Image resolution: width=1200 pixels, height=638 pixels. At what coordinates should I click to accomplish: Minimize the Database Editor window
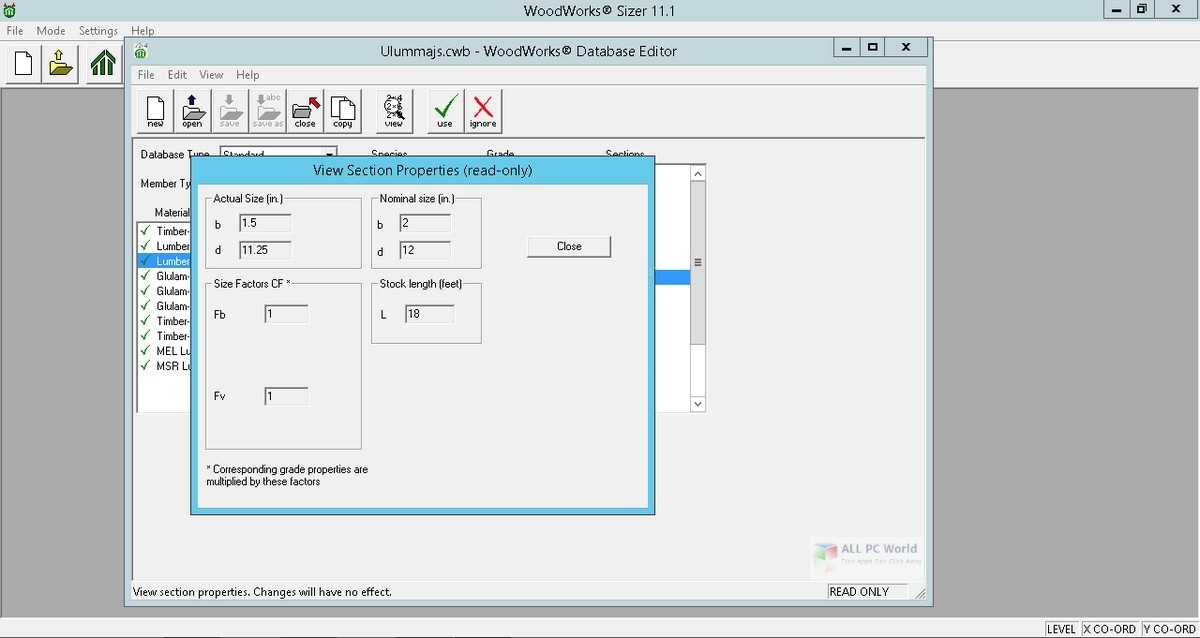[846, 46]
